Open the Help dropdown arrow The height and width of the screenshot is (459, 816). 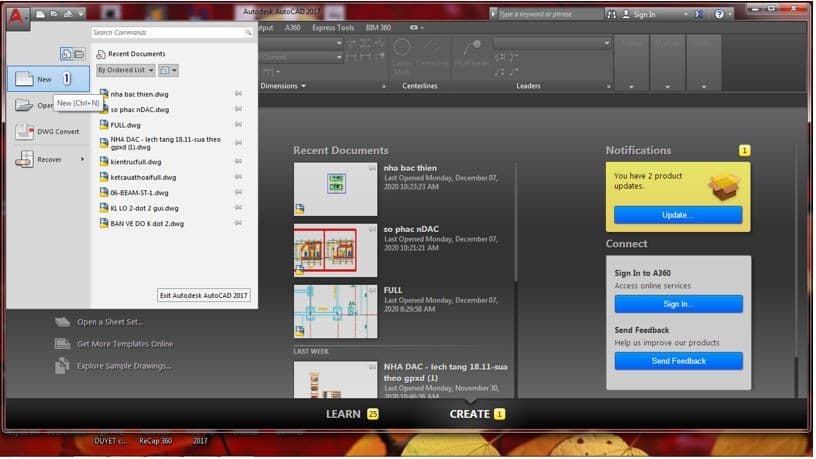pyautogui.click(x=730, y=15)
